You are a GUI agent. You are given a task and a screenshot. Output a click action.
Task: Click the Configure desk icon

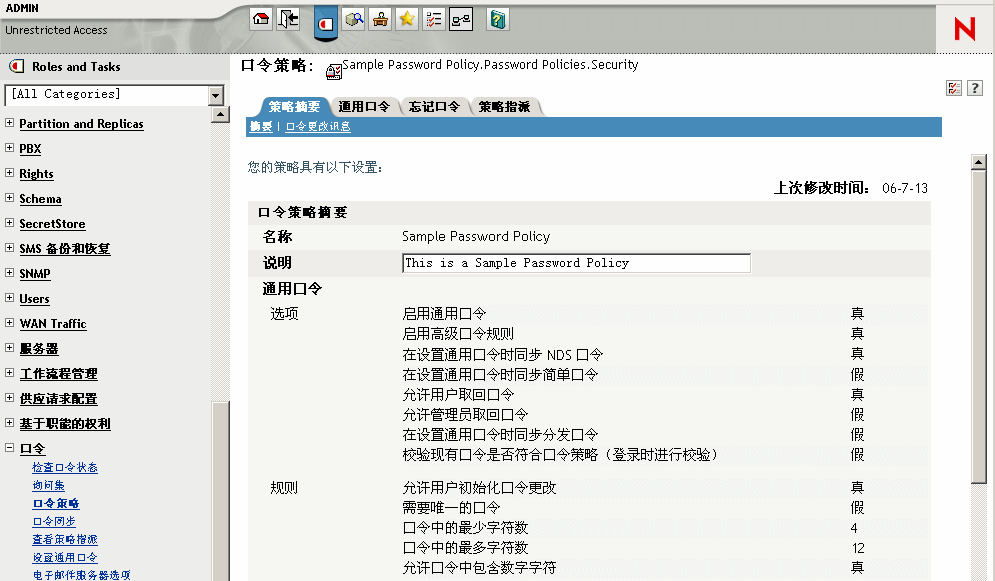tap(380, 19)
